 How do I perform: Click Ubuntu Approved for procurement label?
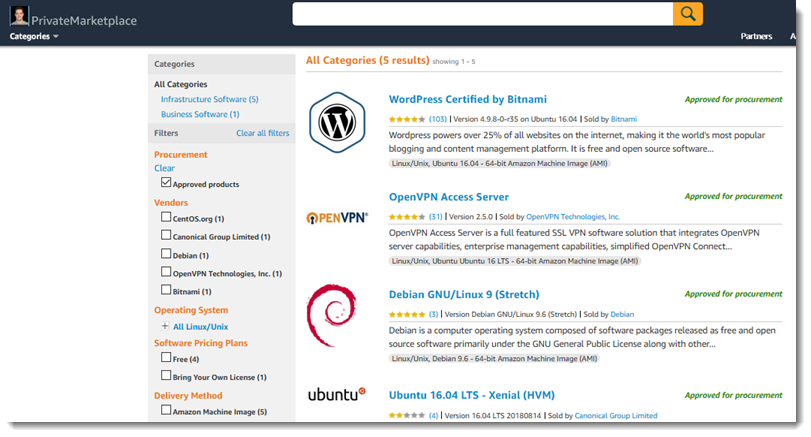(x=733, y=395)
